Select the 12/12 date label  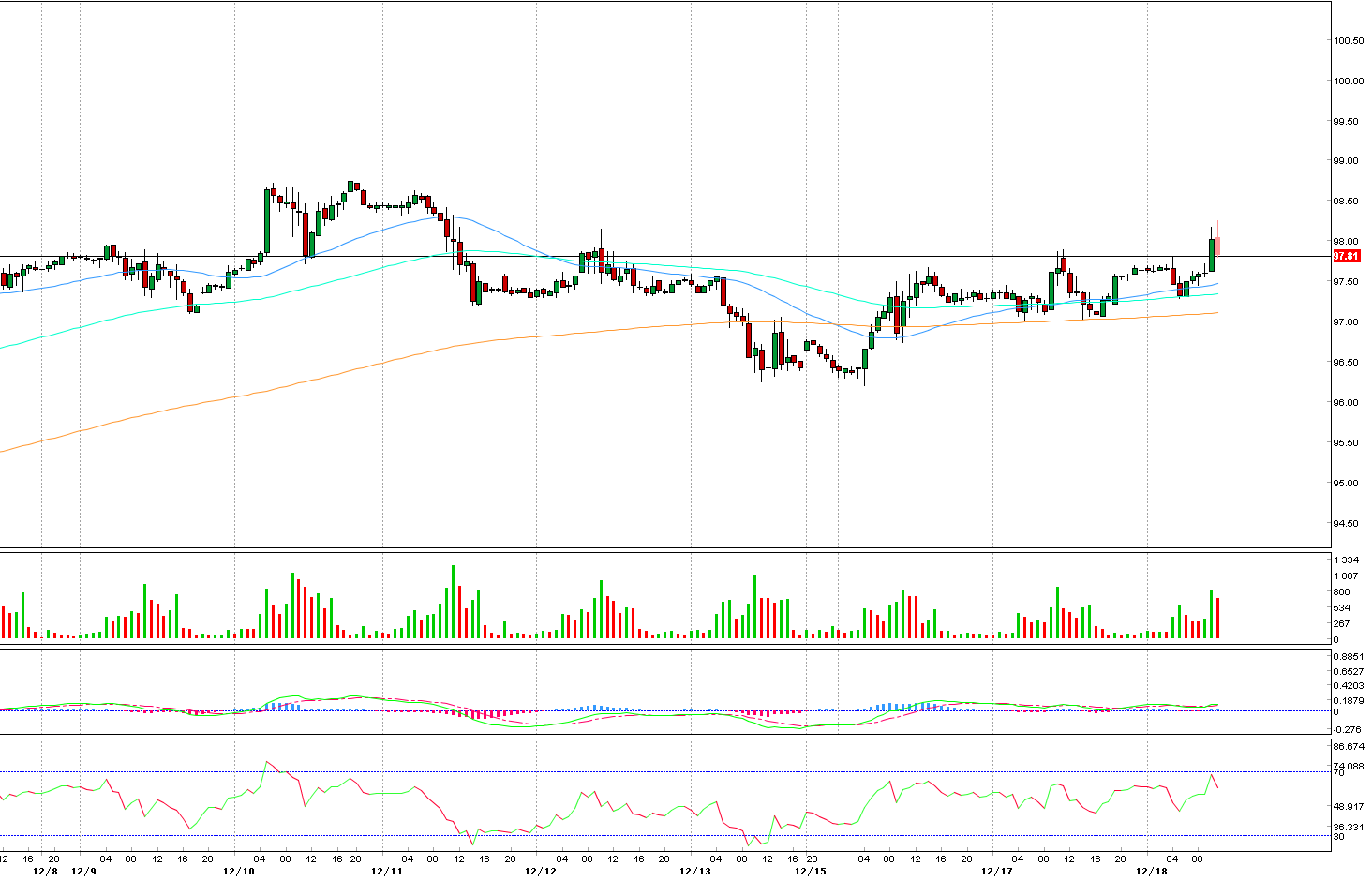pos(540,872)
